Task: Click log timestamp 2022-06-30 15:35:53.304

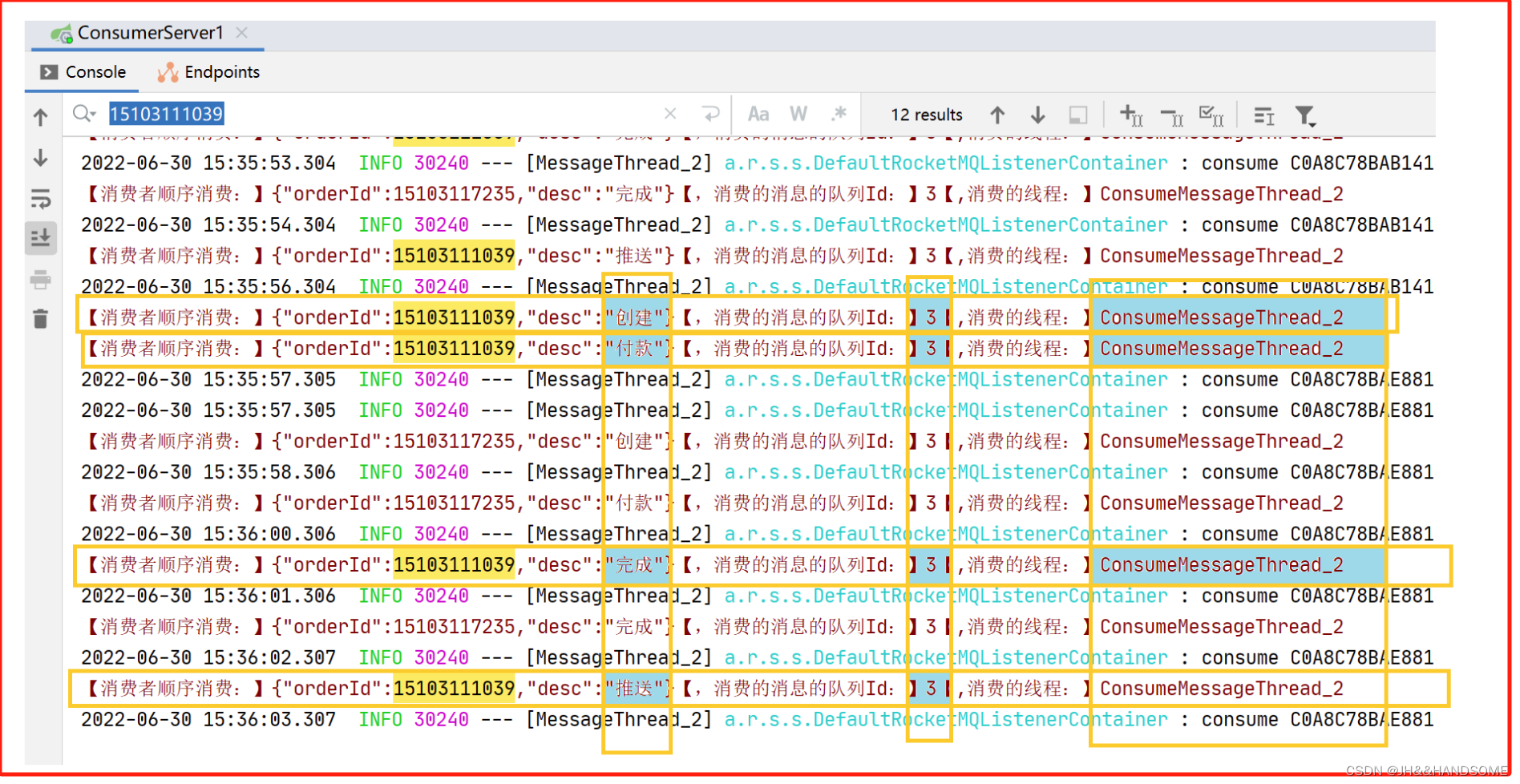Action: tap(208, 163)
